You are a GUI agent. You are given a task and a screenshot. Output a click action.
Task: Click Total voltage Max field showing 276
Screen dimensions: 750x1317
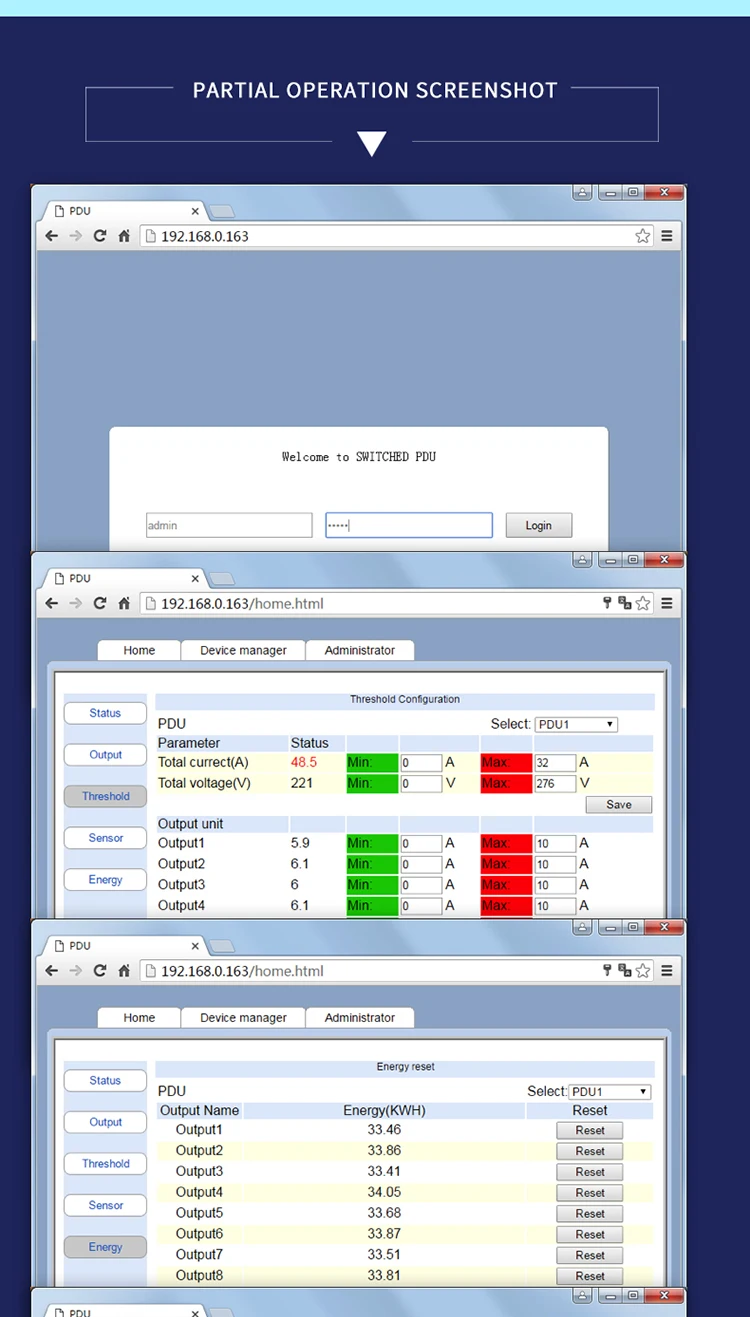[x=555, y=784]
